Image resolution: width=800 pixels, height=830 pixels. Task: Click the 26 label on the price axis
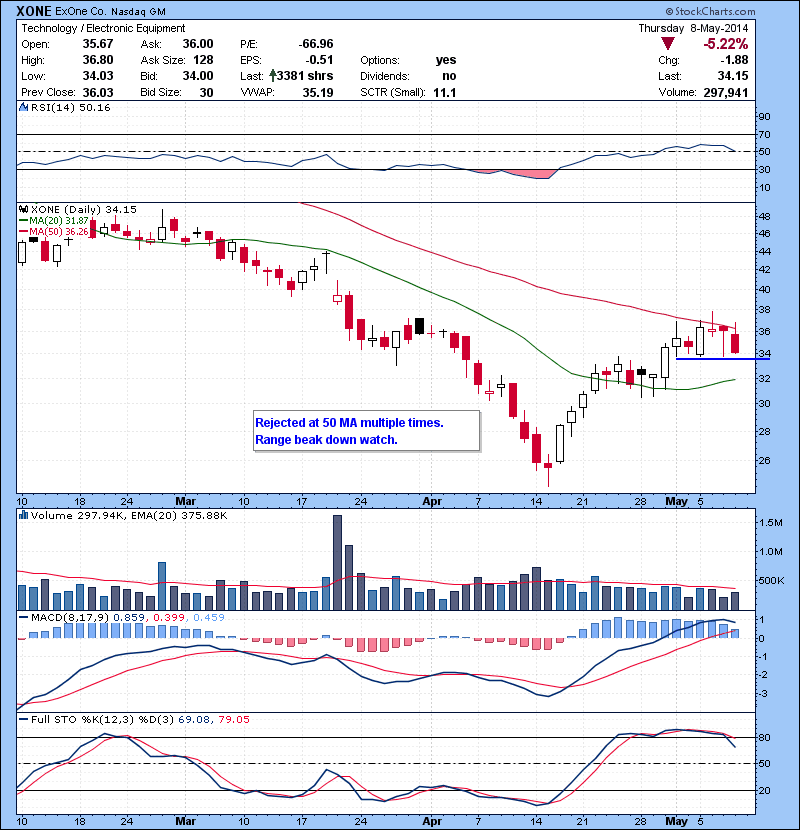click(765, 461)
